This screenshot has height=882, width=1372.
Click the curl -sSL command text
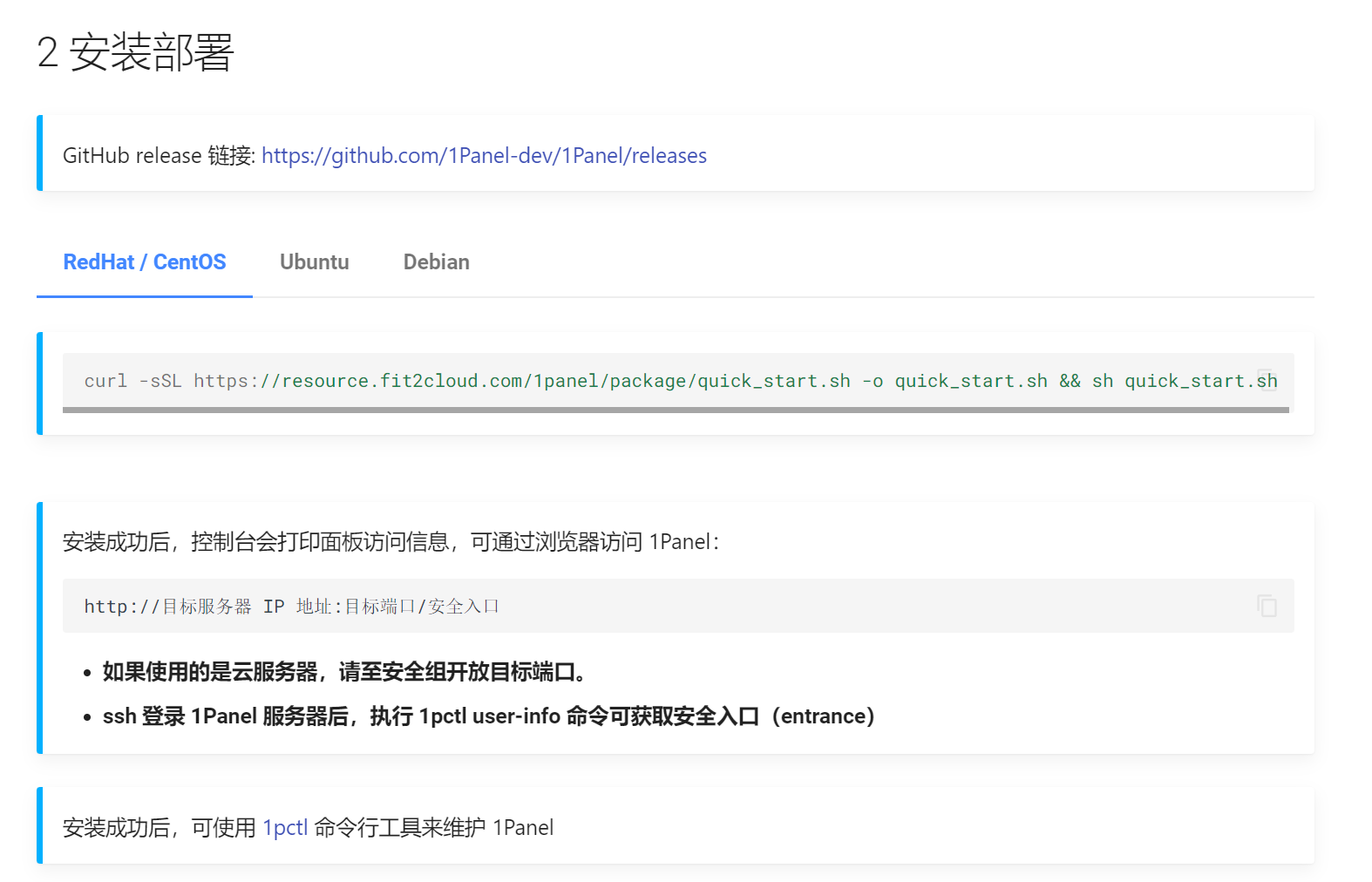click(x=681, y=381)
